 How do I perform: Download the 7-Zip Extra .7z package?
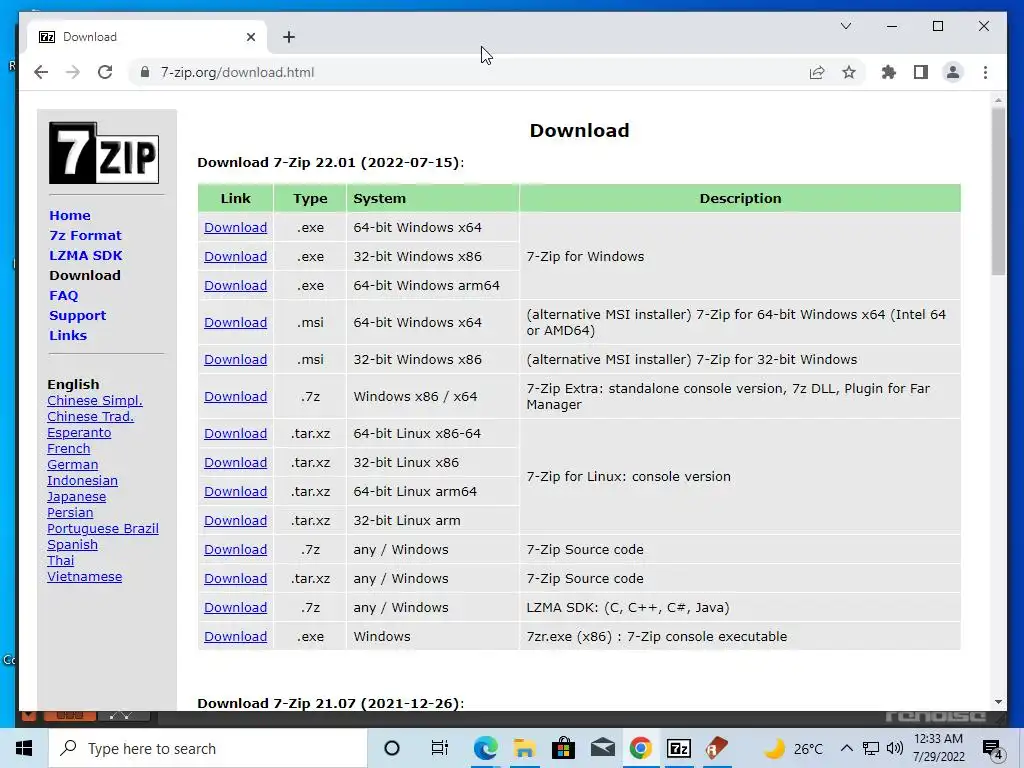(235, 396)
